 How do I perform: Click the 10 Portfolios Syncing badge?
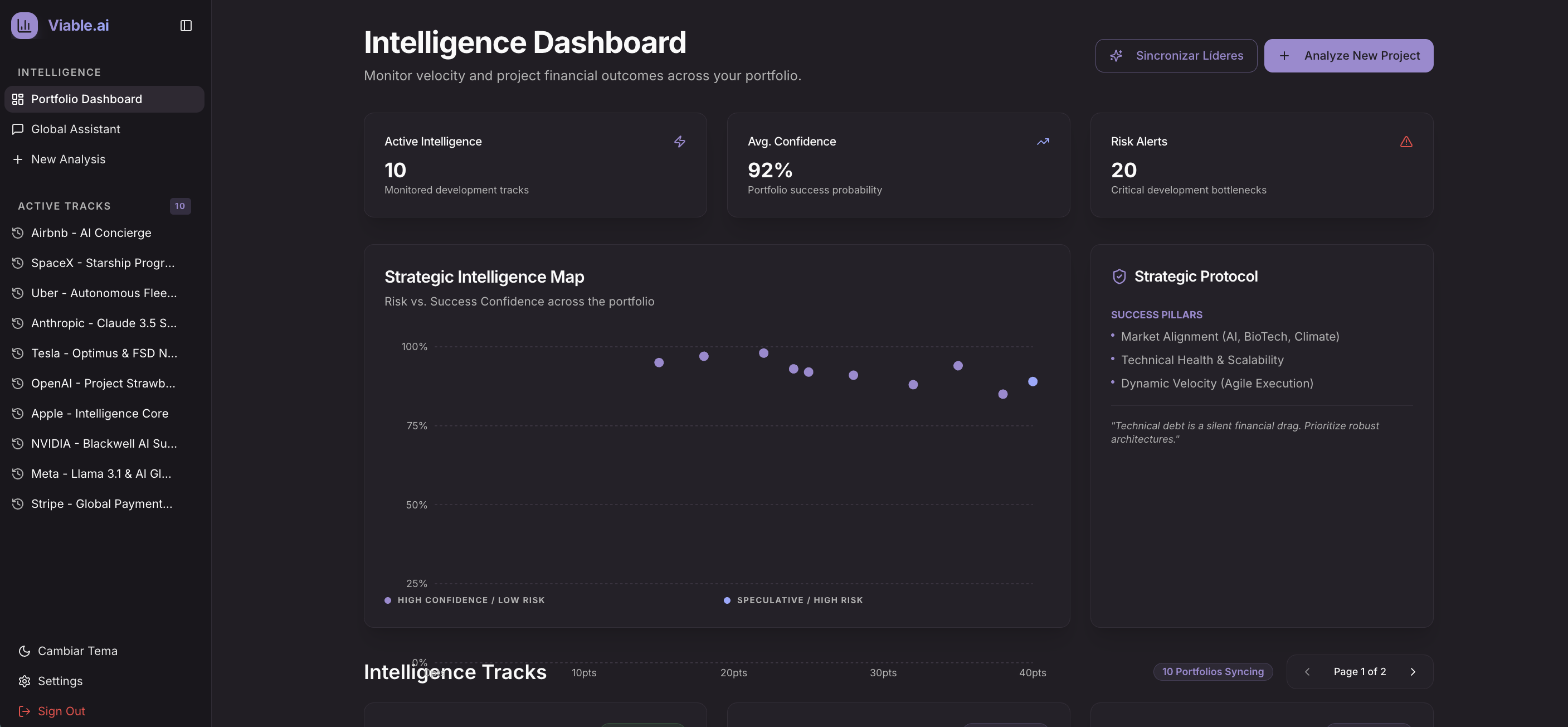[1212, 672]
